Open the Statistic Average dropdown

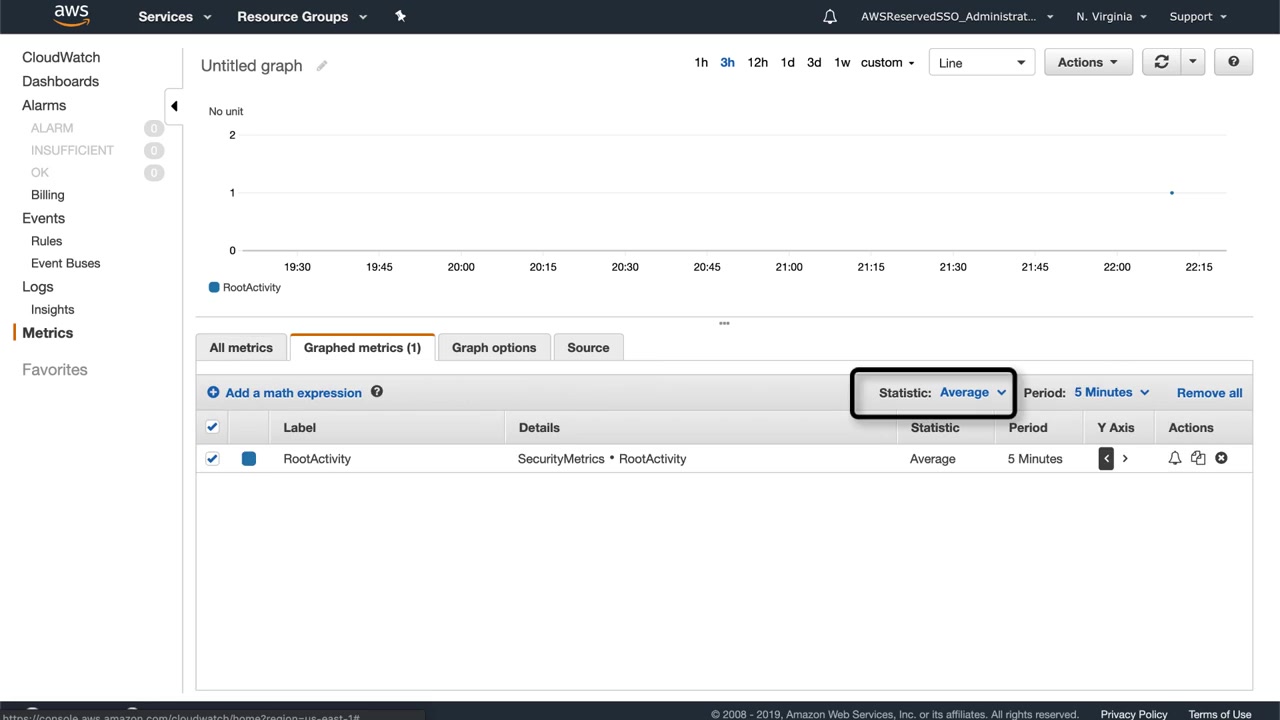coord(972,392)
